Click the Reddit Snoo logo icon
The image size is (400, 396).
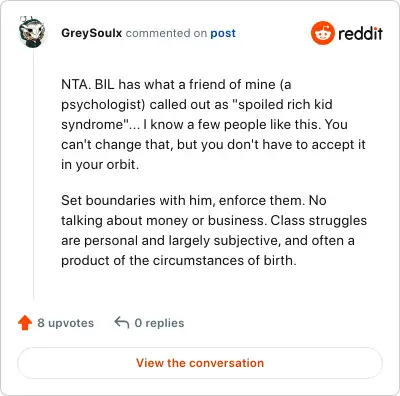pyautogui.click(x=322, y=33)
